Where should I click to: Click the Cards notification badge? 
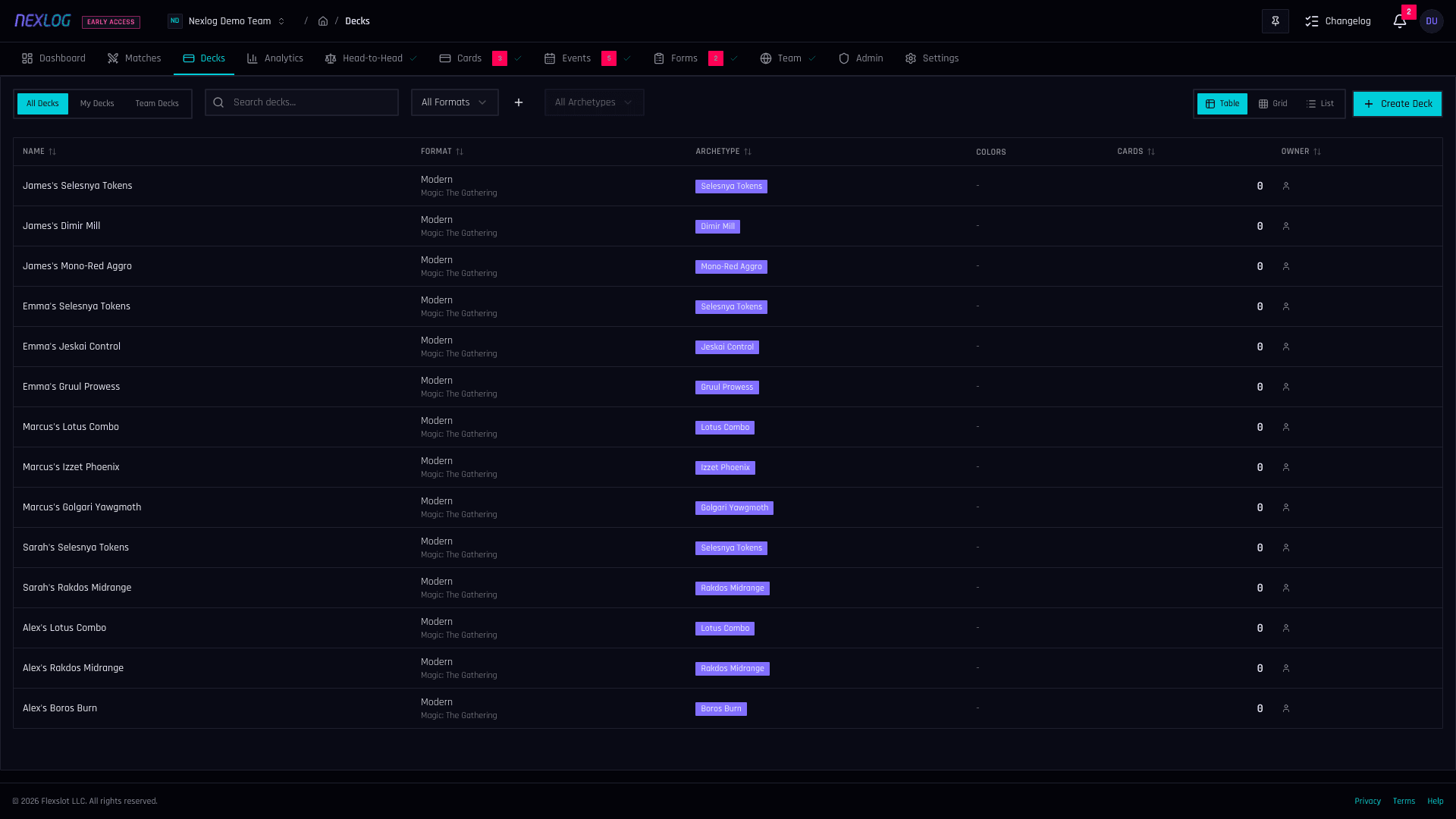[500, 58]
